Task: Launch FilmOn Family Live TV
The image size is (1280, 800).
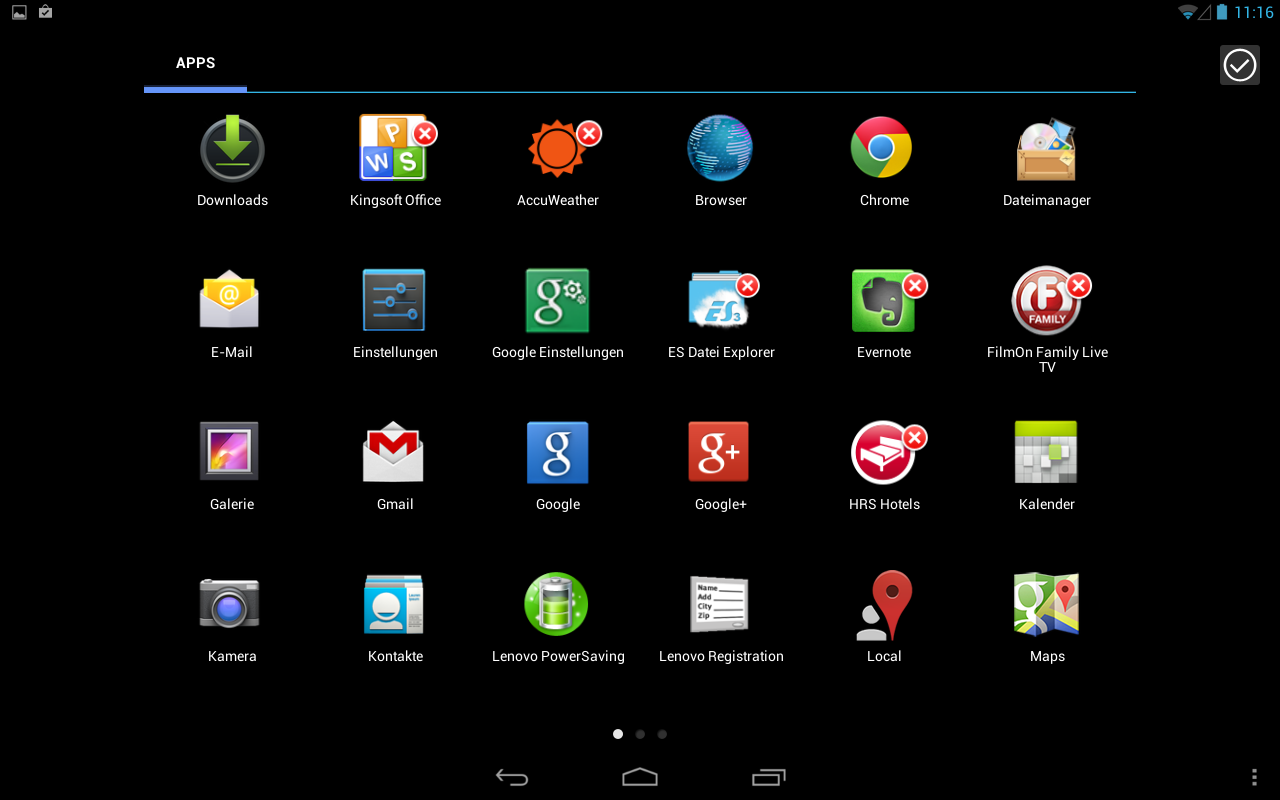Action: [x=1046, y=300]
